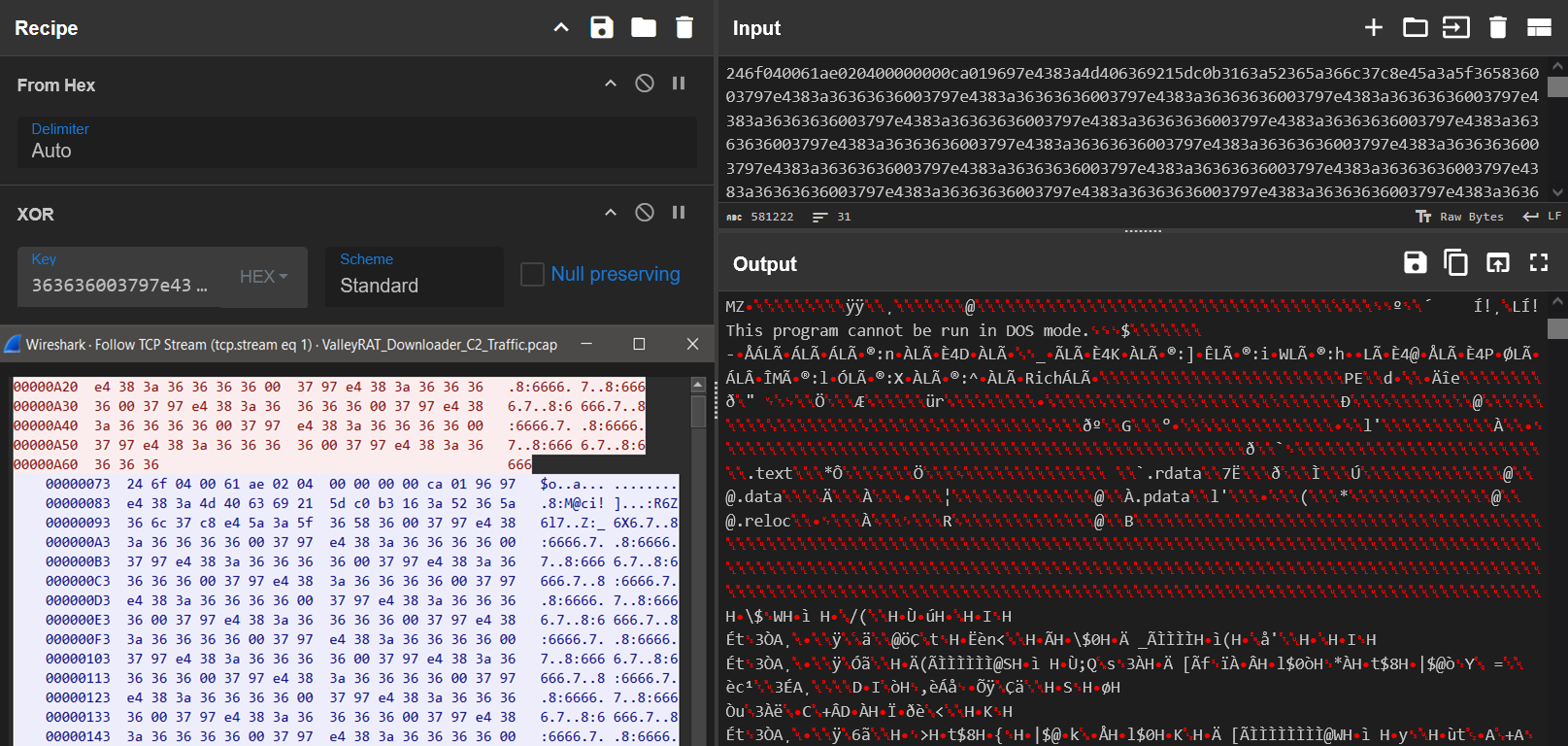
Task: Click the Wireshark title bar icon
Action: click(x=13, y=344)
